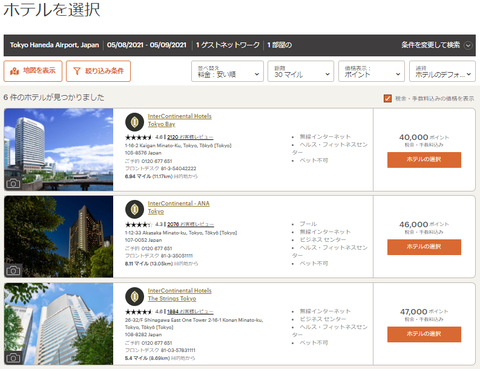Open 2076 guest reviews link for ANA Tokyo
The height and width of the screenshot is (369, 480).
(x=190, y=224)
